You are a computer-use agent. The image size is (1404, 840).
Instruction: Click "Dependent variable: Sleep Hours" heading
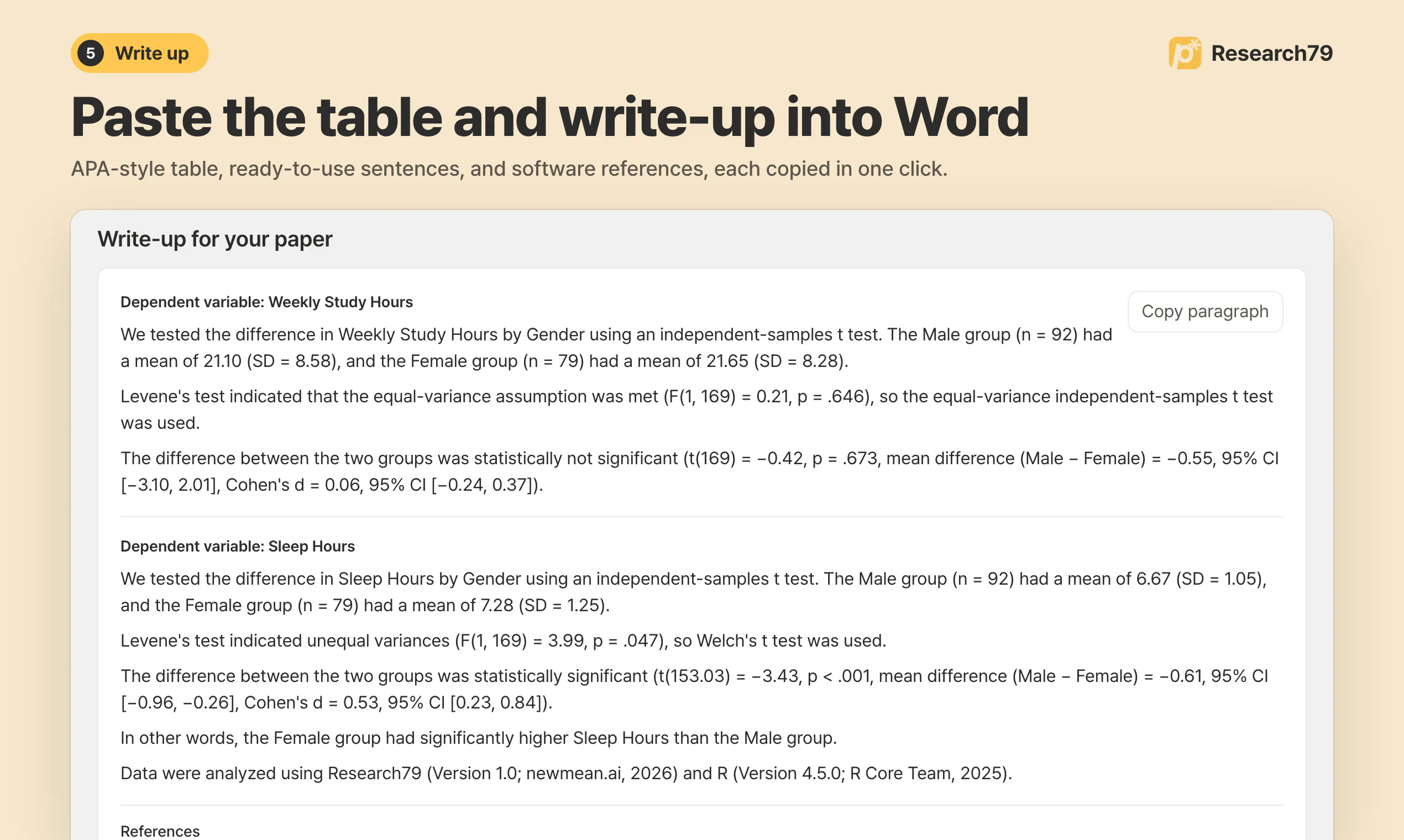pyautogui.click(x=238, y=546)
